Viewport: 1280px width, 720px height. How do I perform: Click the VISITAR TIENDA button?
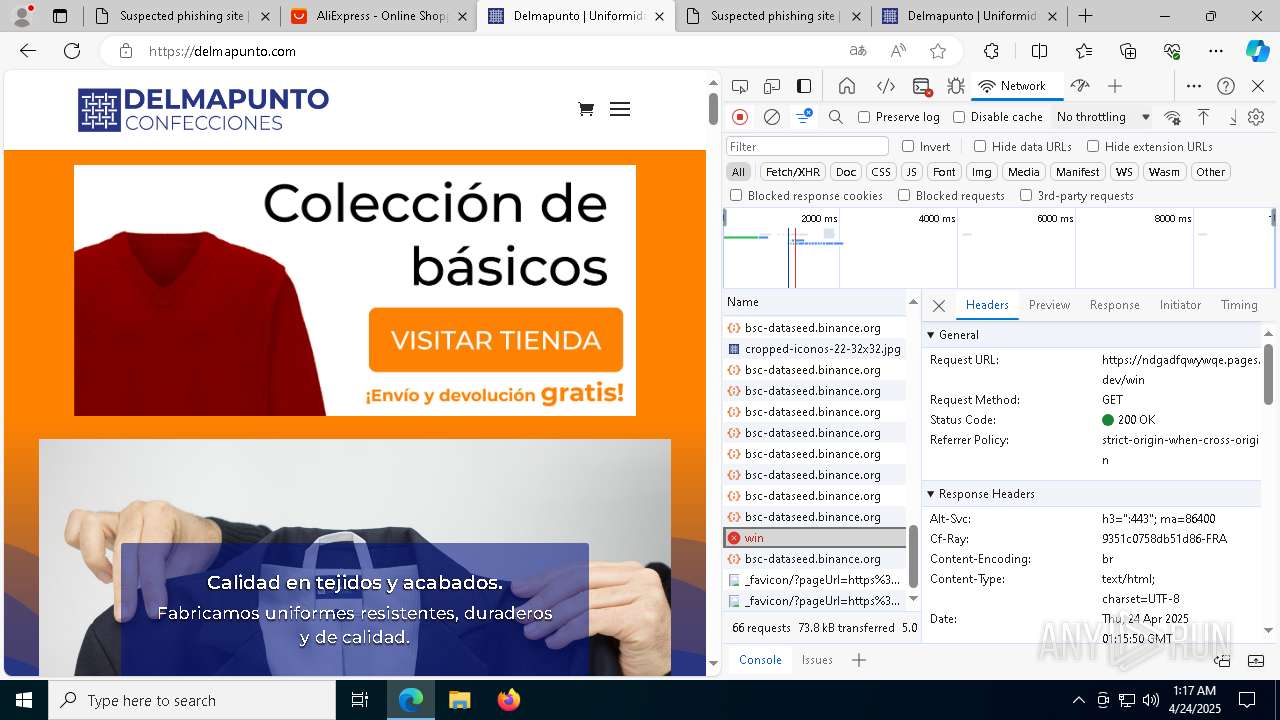point(496,340)
